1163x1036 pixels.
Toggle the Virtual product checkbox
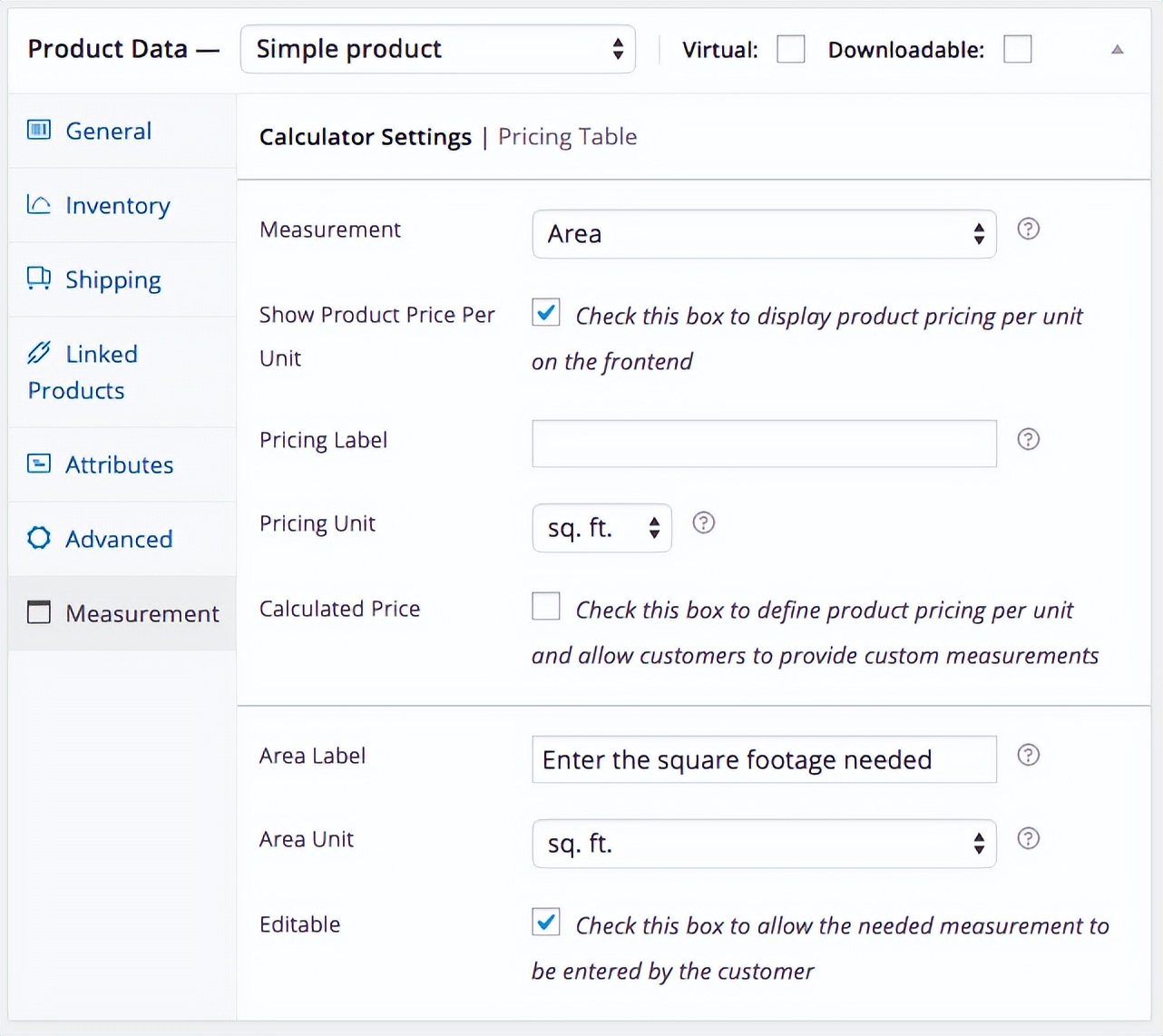click(790, 49)
